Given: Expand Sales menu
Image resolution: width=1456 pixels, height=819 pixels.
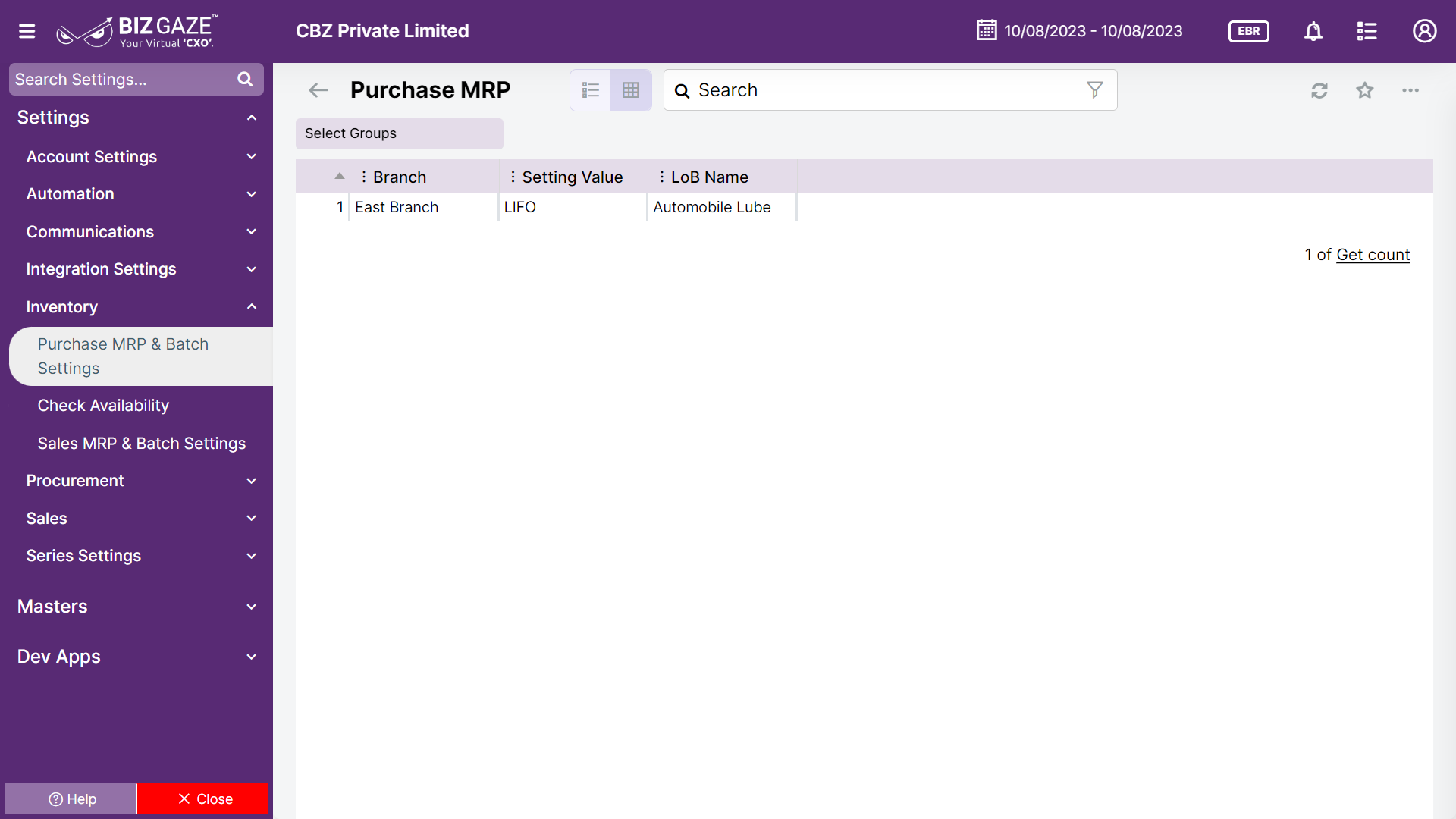Looking at the screenshot, I should [252, 519].
